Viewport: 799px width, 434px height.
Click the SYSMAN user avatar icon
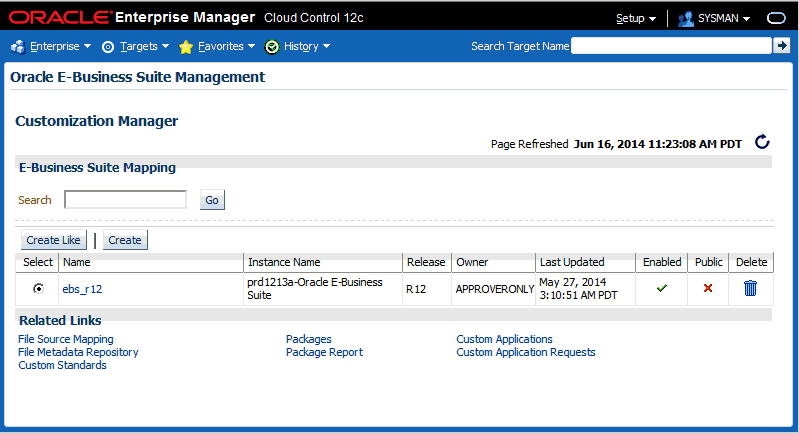click(686, 19)
